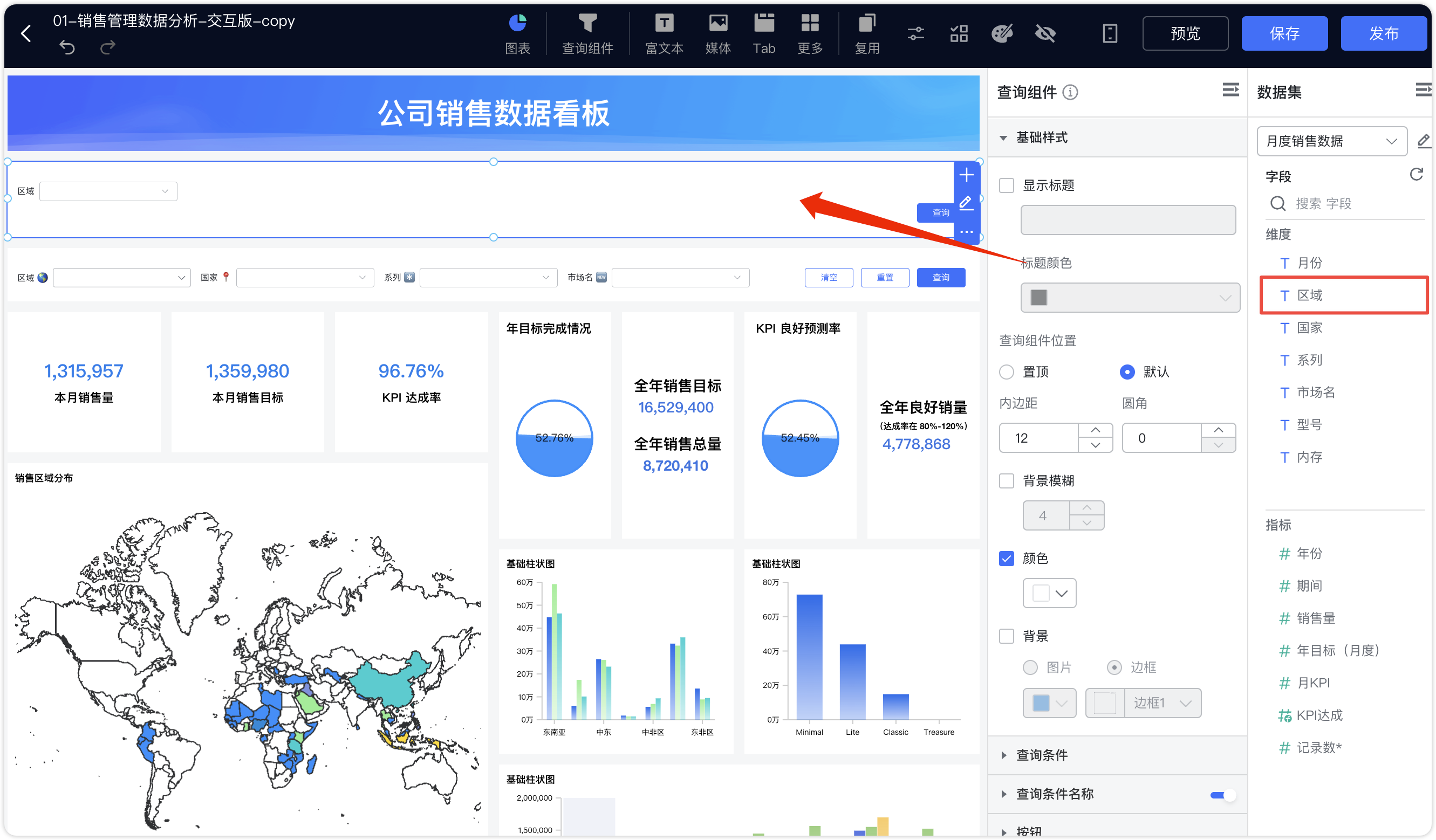
Task: Uncheck the 颜色 checkbox
Action: coord(1007,559)
